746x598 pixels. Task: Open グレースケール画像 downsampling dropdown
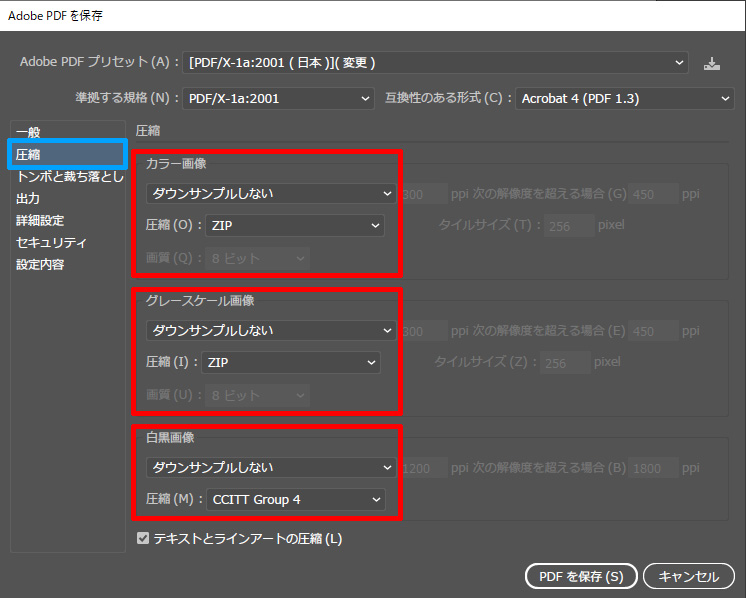click(x=271, y=331)
